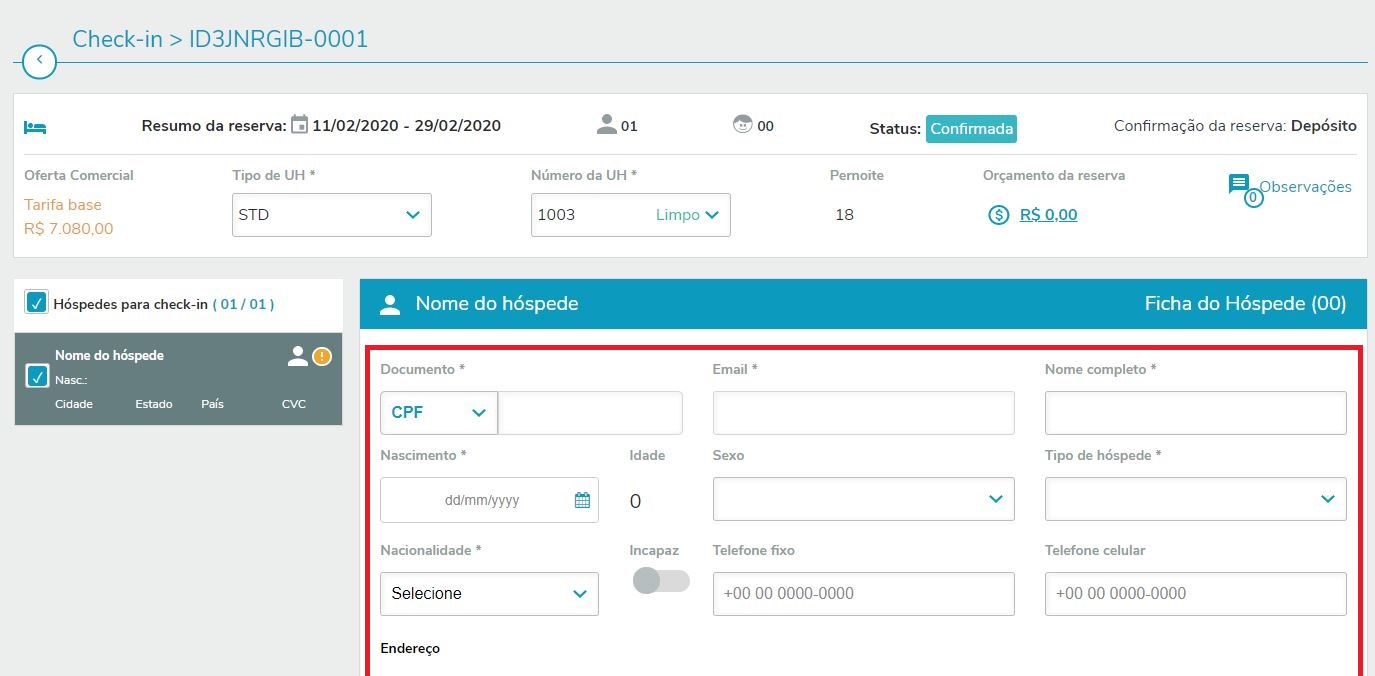Click the Endereço section heading
This screenshot has width=1375, height=676.
click(410, 648)
